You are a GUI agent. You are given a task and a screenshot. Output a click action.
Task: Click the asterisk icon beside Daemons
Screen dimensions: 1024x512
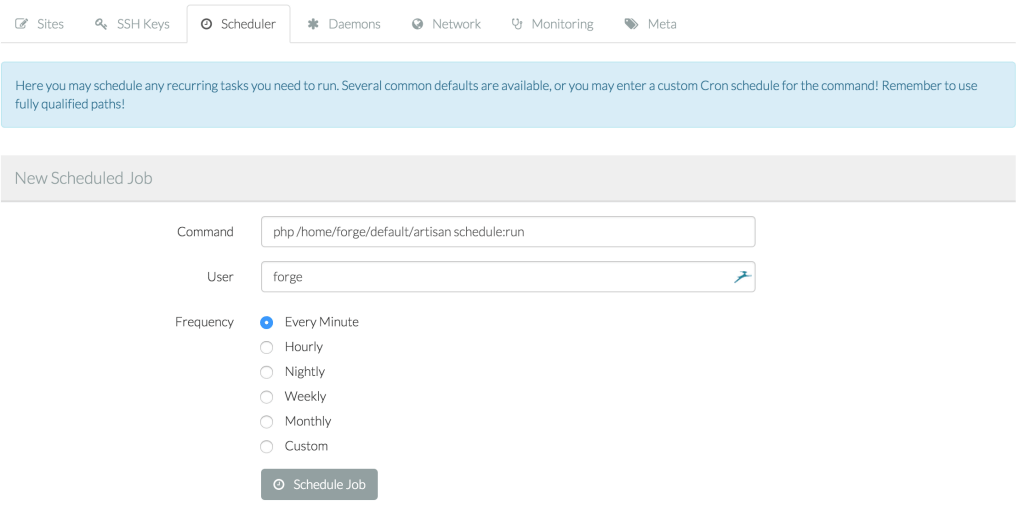point(313,24)
